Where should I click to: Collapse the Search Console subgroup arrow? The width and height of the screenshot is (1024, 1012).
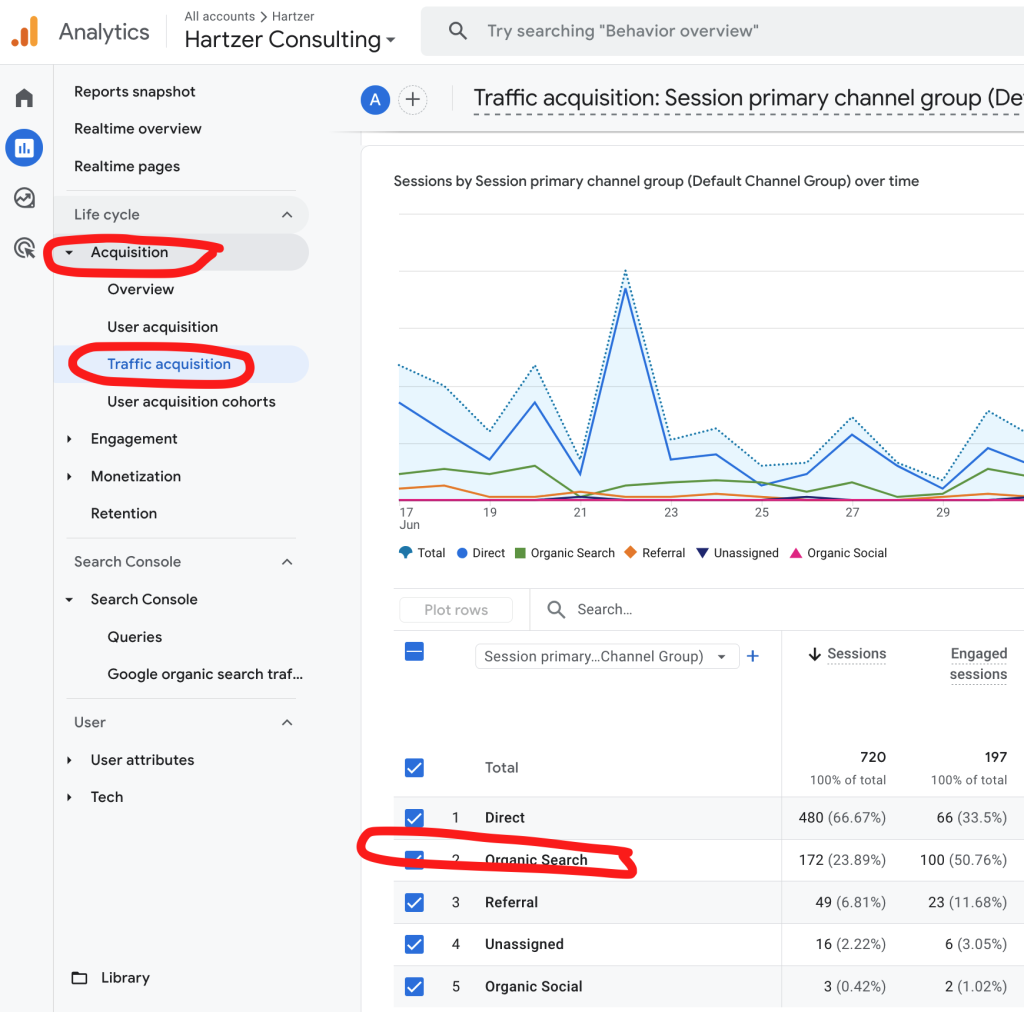(69, 599)
